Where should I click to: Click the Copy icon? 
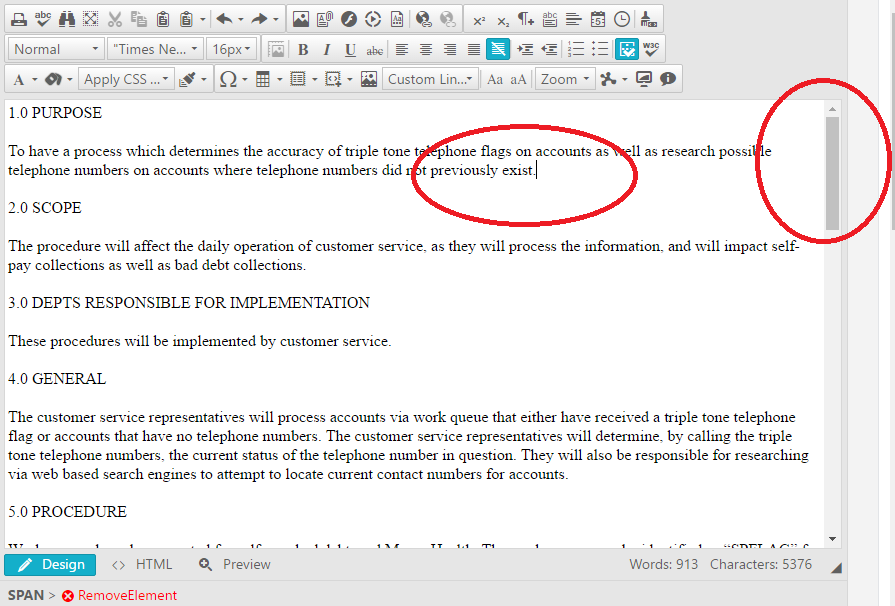tap(139, 19)
